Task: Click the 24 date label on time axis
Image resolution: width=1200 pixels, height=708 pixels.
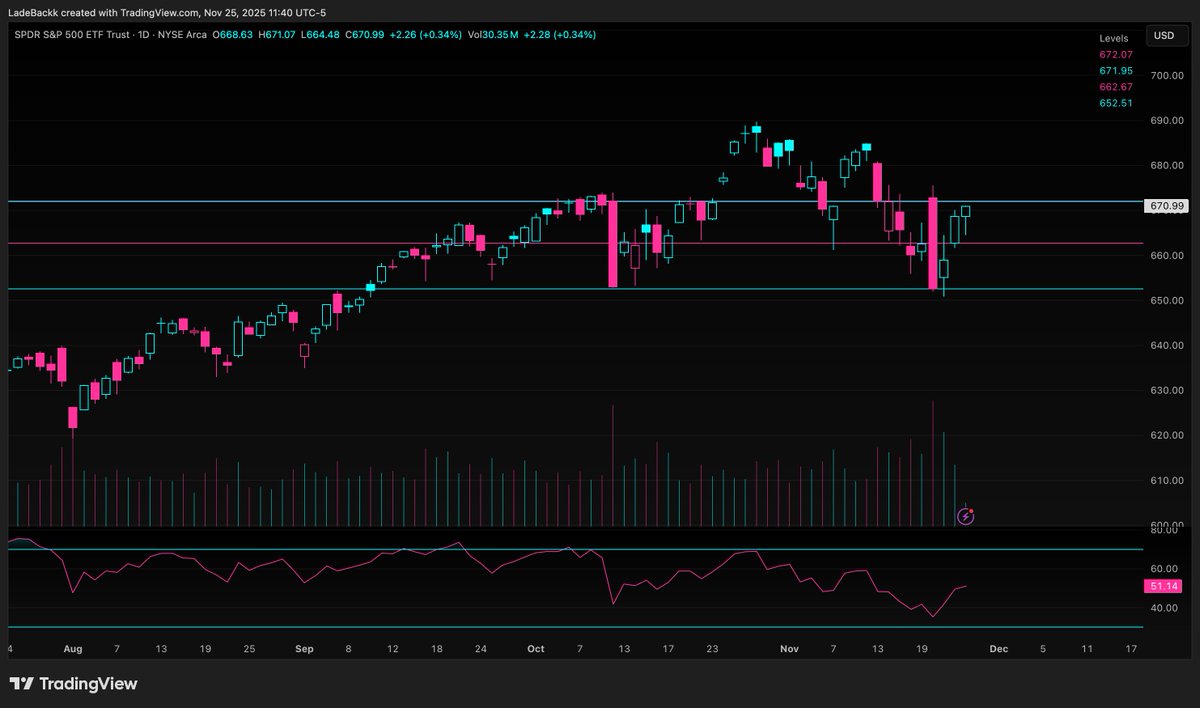Action: point(481,649)
